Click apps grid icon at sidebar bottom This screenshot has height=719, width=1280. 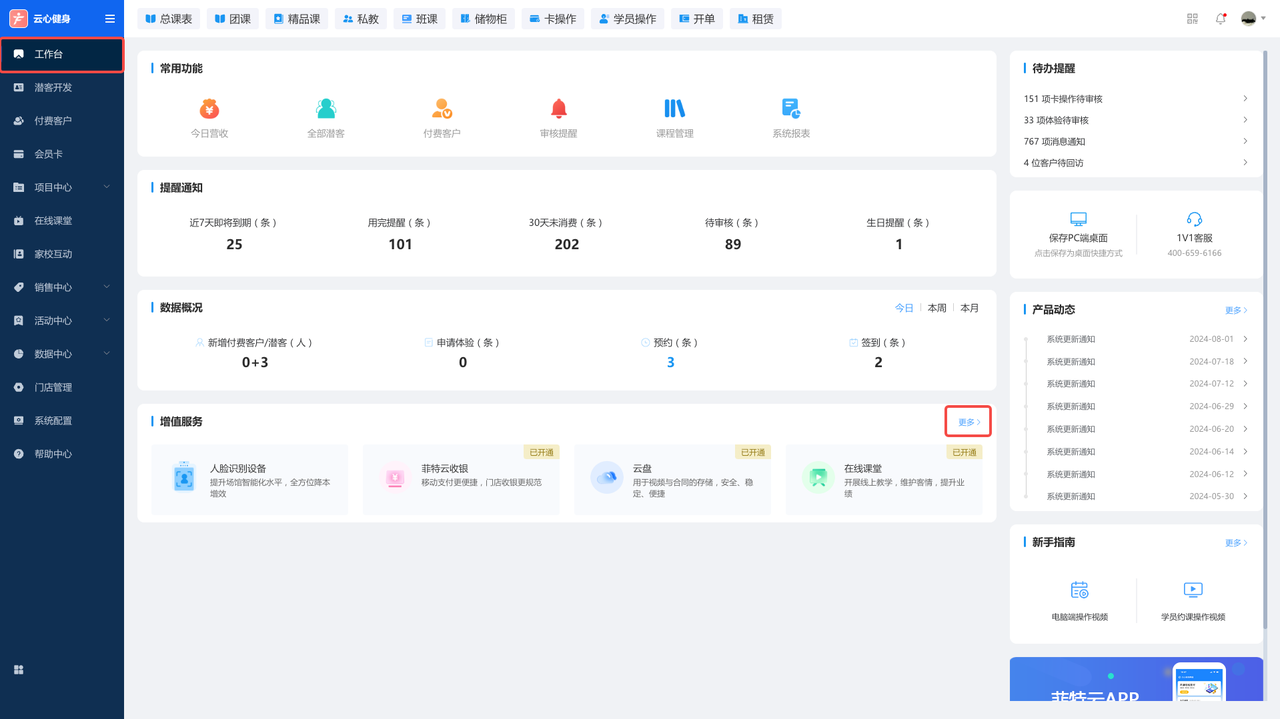18,670
